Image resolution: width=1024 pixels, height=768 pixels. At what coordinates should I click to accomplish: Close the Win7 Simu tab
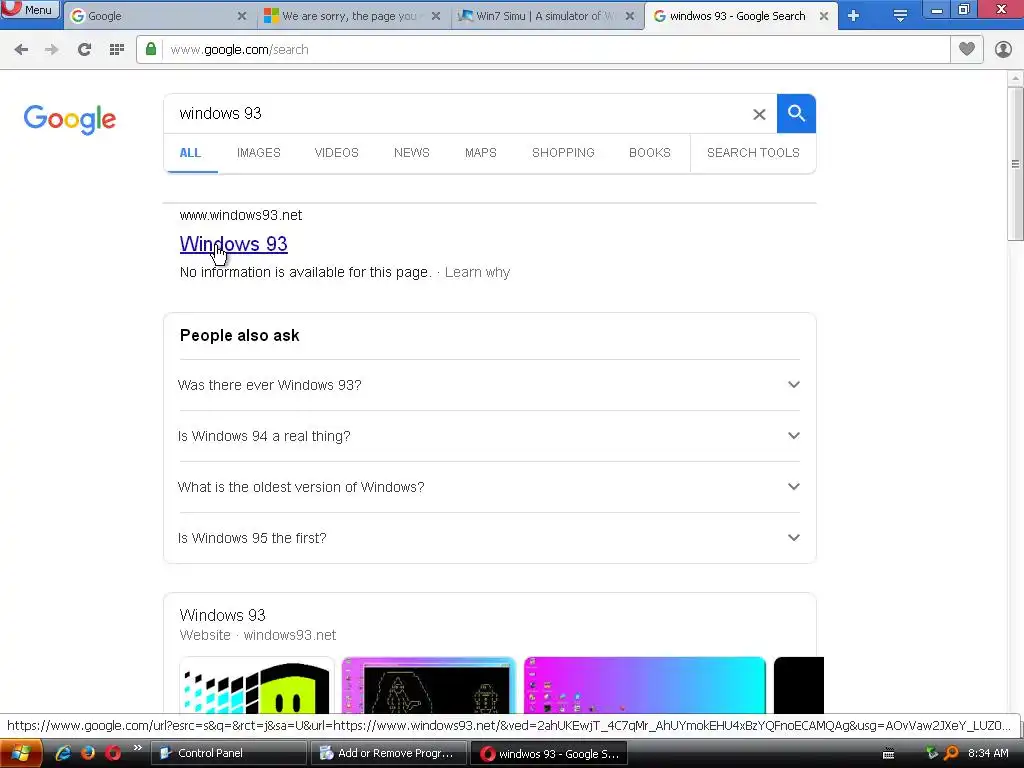tap(630, 16)
